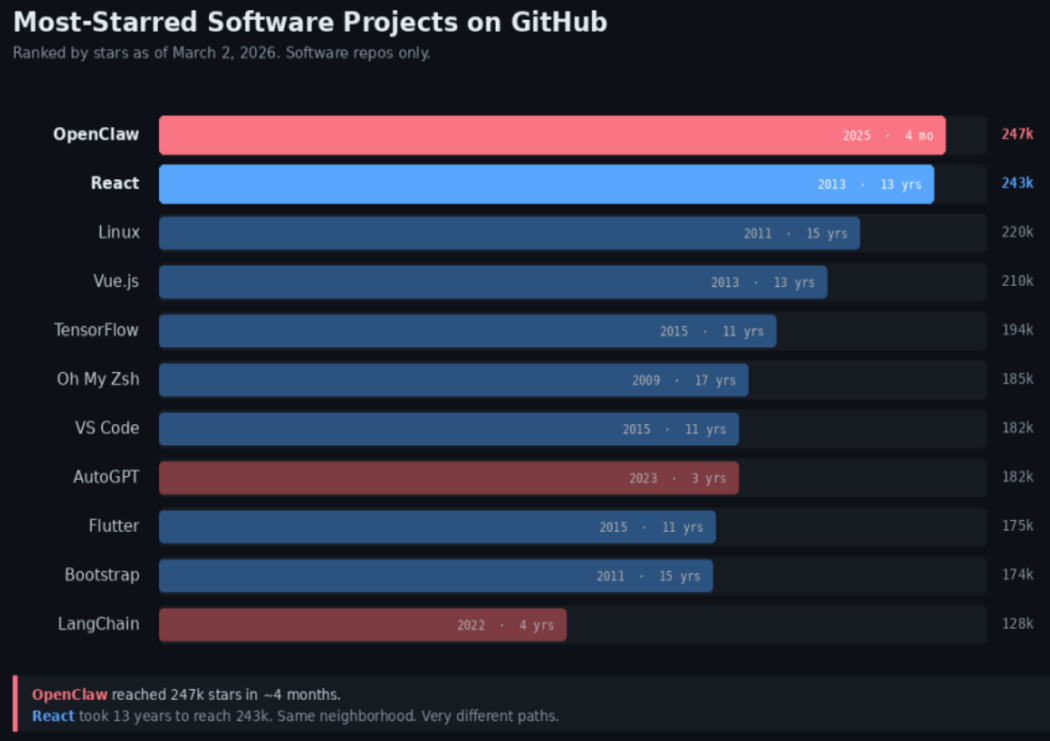Viewport: 1050px width, 741px height.
Task: Click the Bootstrap project label
Action: pyautogui.click(x=102, y=575)
